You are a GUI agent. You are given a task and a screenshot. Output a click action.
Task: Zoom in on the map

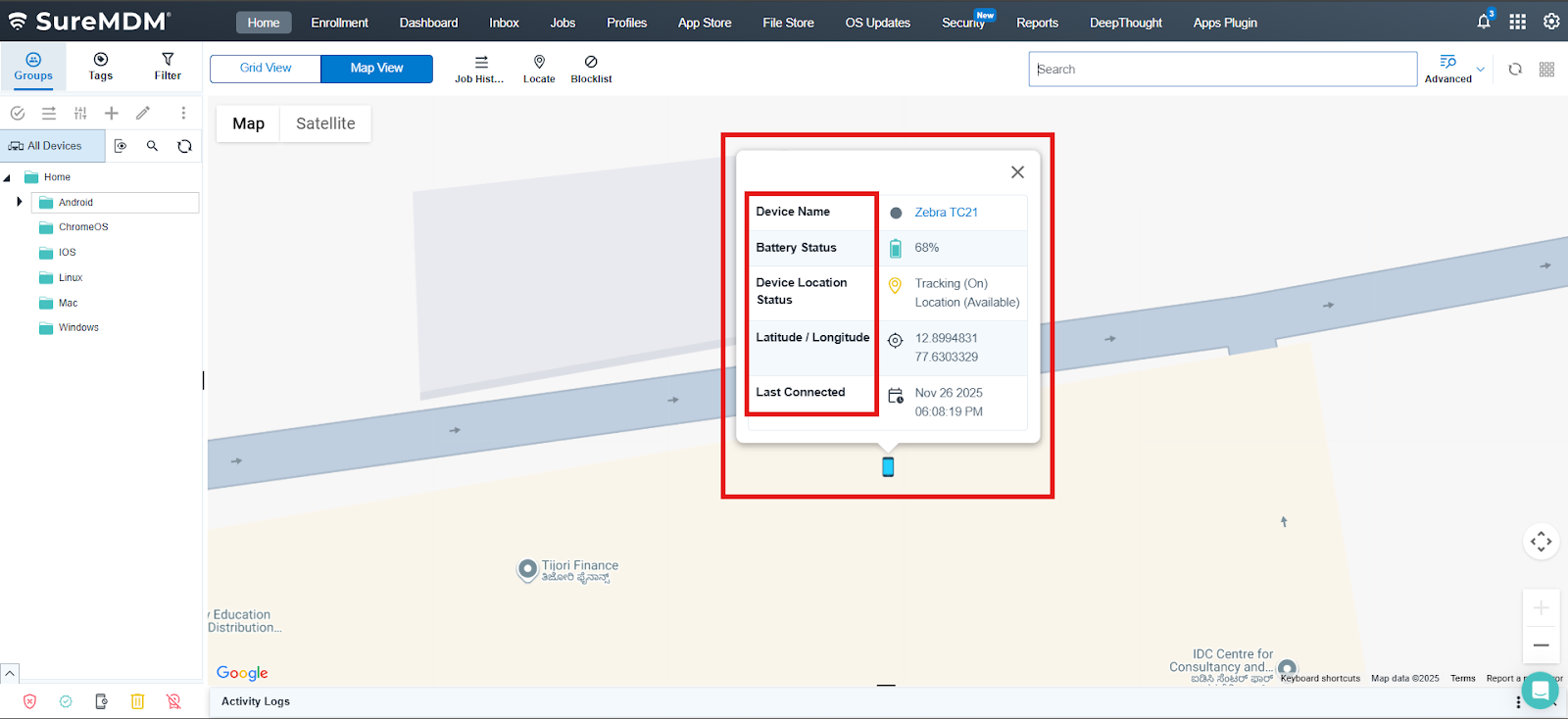[x=1541, y=608]
